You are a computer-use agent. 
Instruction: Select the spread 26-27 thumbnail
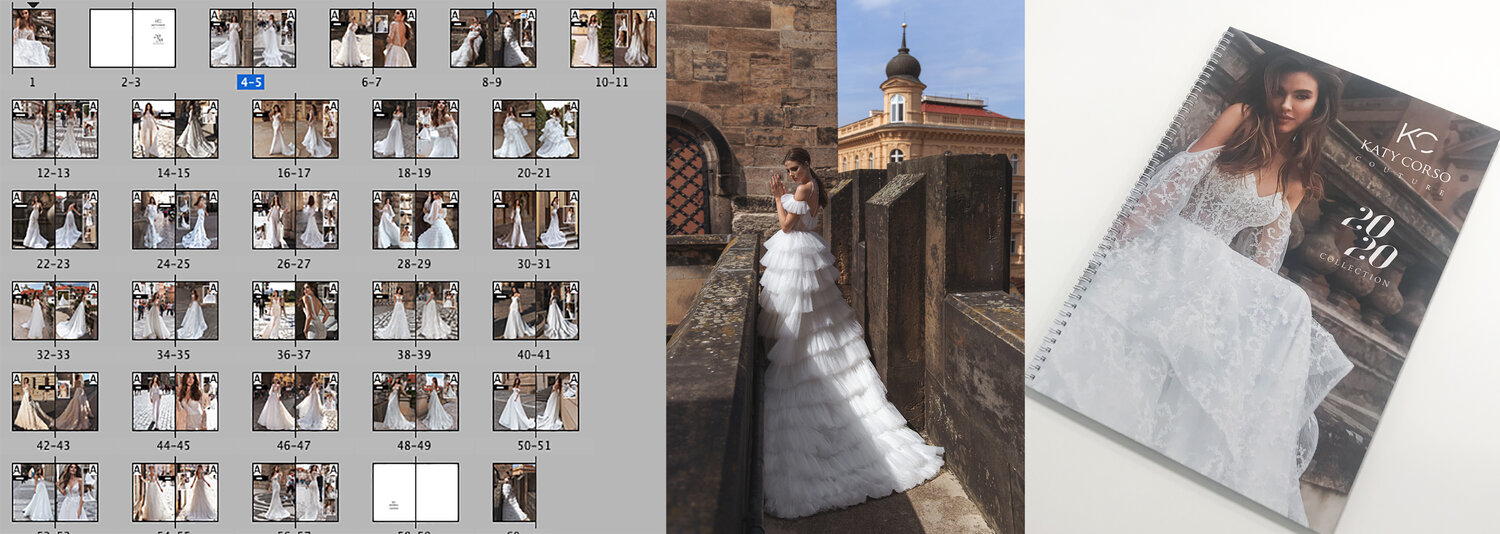point(295,220)
